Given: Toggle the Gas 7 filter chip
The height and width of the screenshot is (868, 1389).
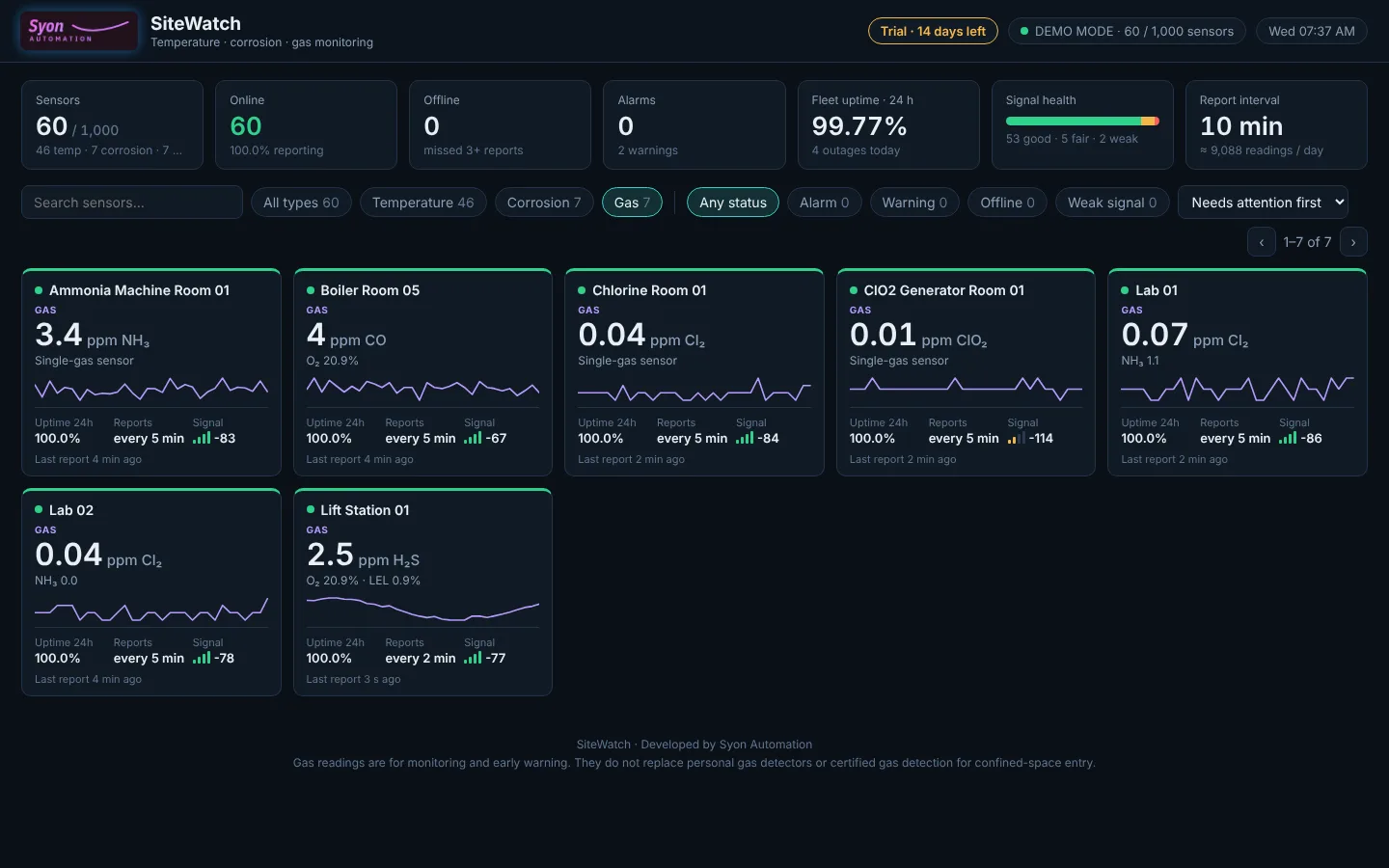Looking at the screenshot, I should tap(632, 203).
